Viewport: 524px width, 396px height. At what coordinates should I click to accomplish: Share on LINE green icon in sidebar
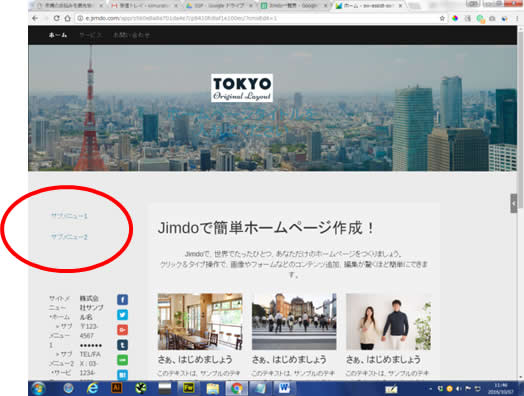[122, 360]
